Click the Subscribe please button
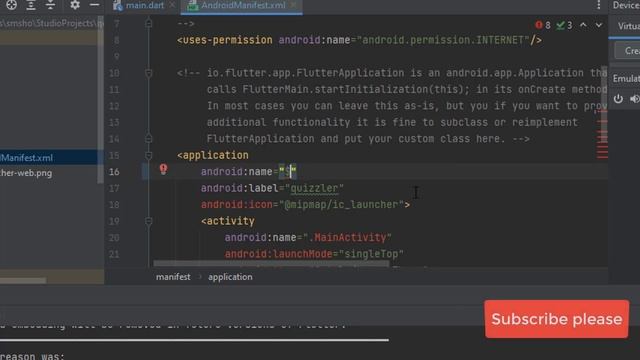 tap(557, 319)
